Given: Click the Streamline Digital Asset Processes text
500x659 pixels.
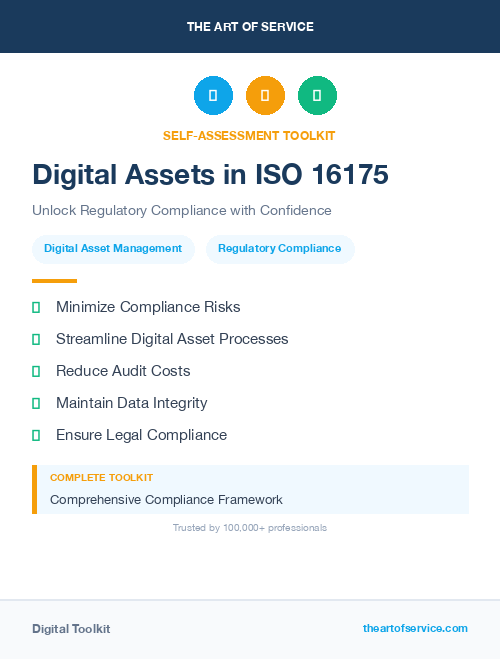Looking at the screenshot, I should point(172,339).
